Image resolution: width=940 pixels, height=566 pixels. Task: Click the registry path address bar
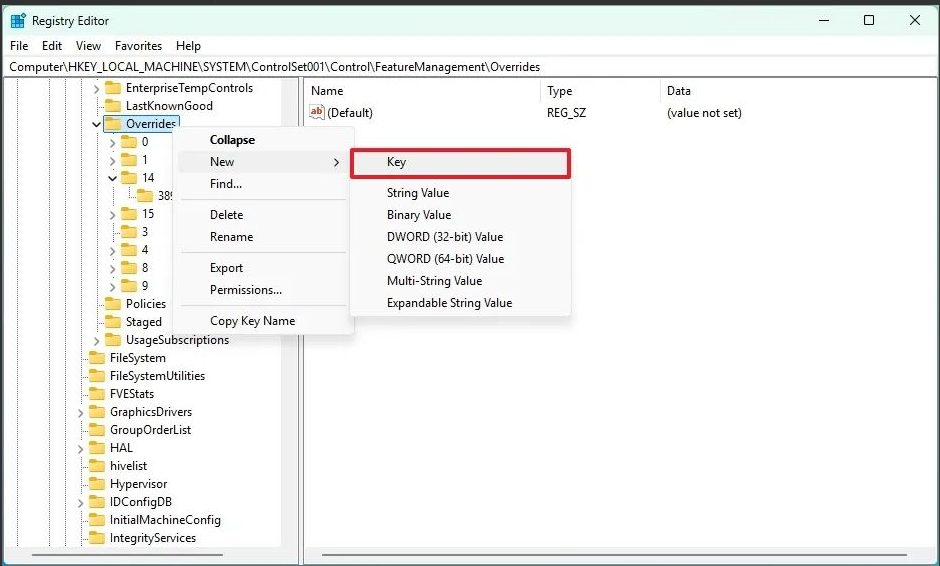point(470,67)
